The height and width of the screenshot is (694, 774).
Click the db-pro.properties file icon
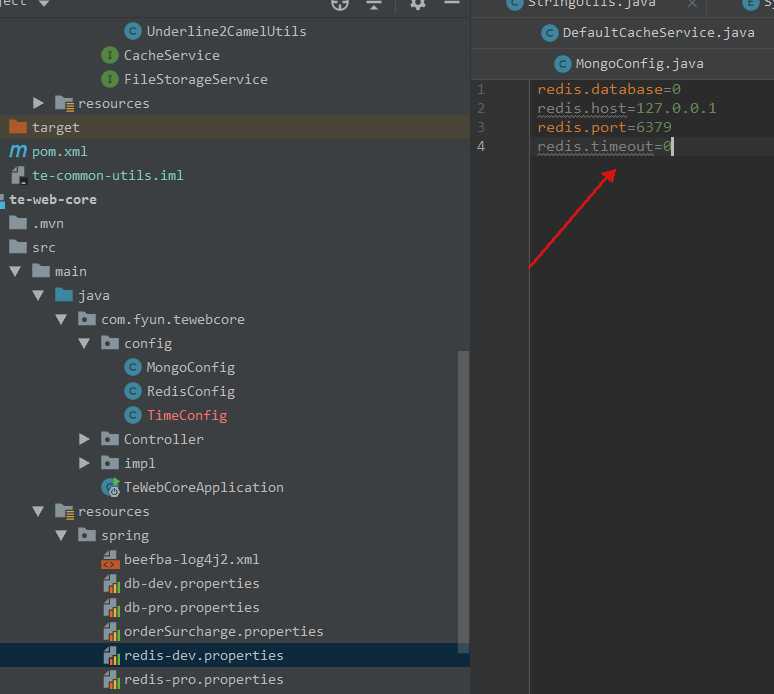(x=112, y=608)
